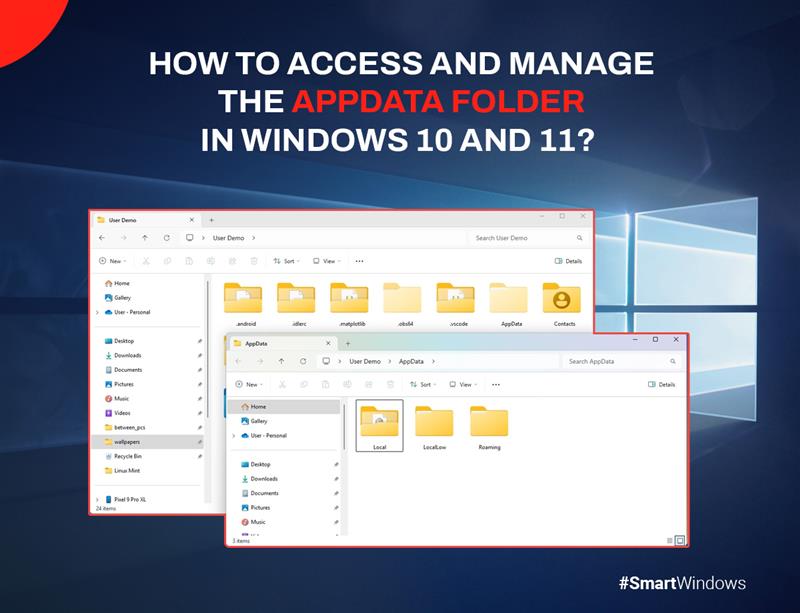Screen dimensions: 800x613
Task: Expand the Pixel 9 Pro XL tree node
Action: point(97,498)
